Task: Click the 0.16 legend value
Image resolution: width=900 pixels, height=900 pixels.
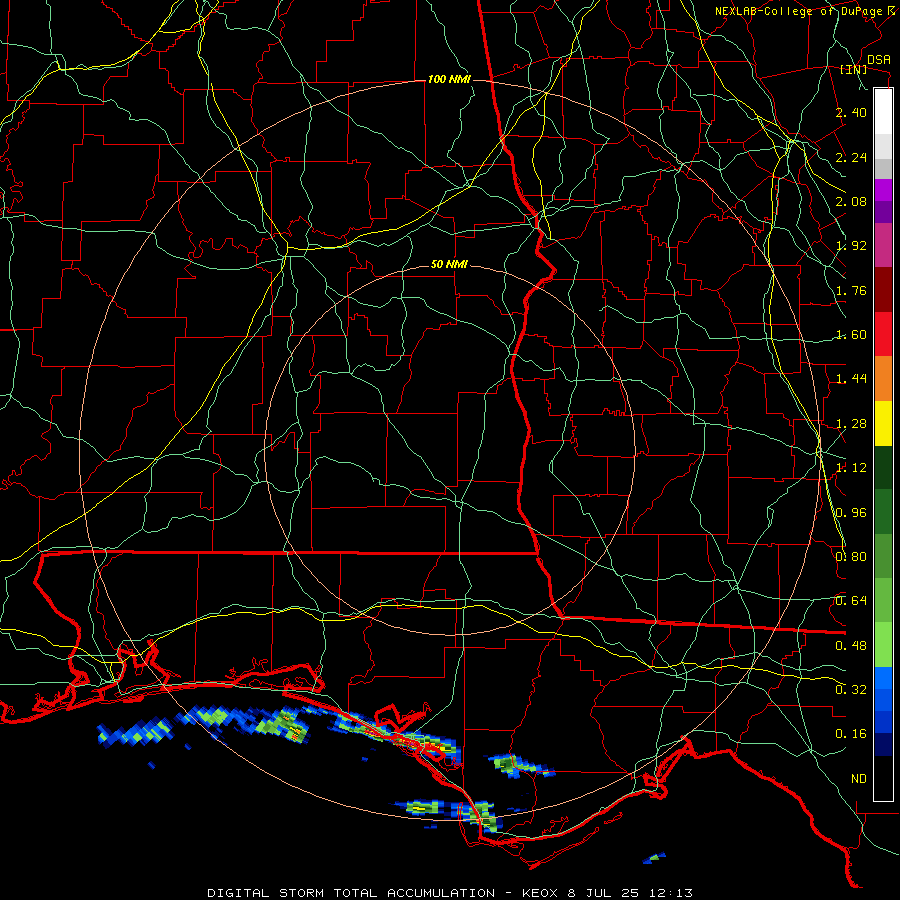Action: pyautogui.click(x=851, y=734)
